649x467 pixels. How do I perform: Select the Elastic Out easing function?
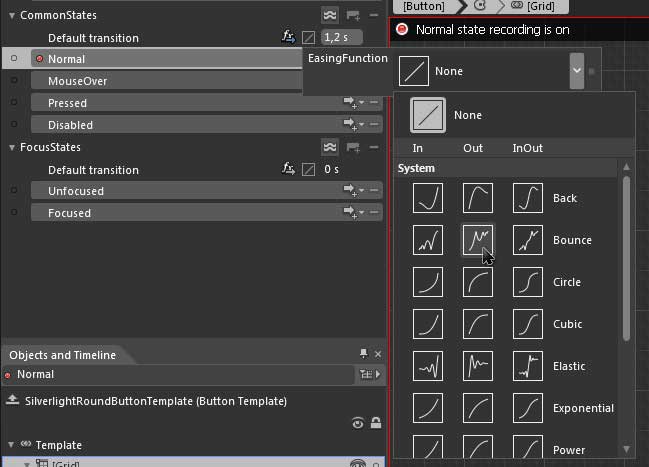pos(478,366)
